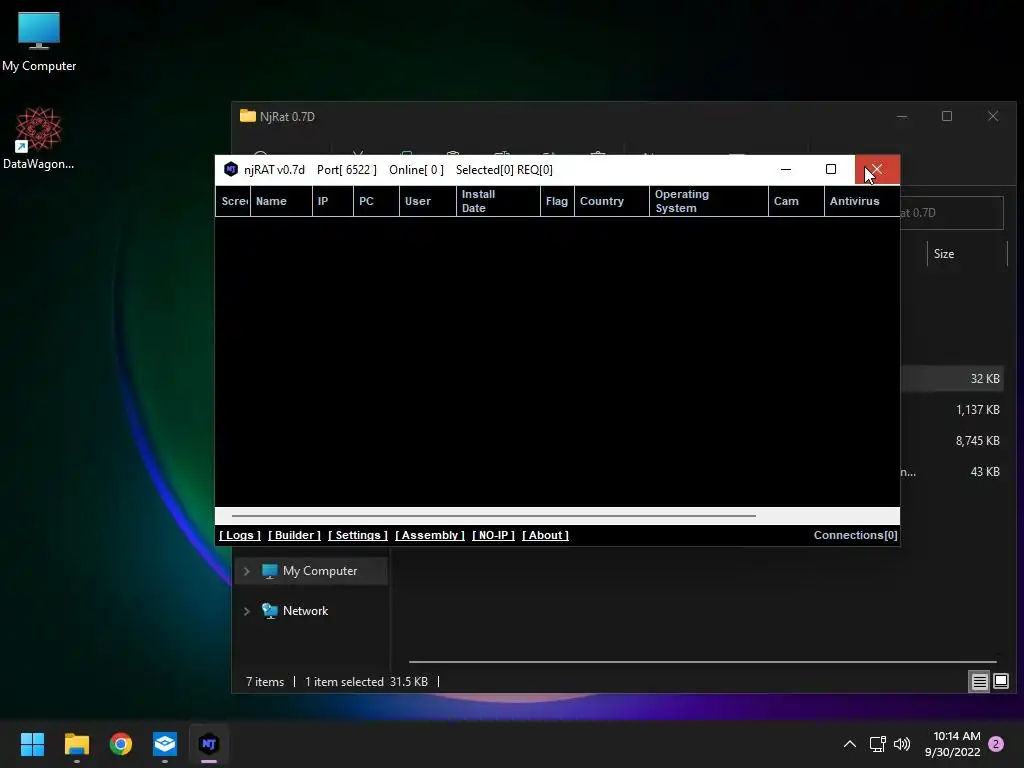Image resolution: width=1024 pixels, height=768 pixels.
Task: Sort by User column header
Action: 427,201
